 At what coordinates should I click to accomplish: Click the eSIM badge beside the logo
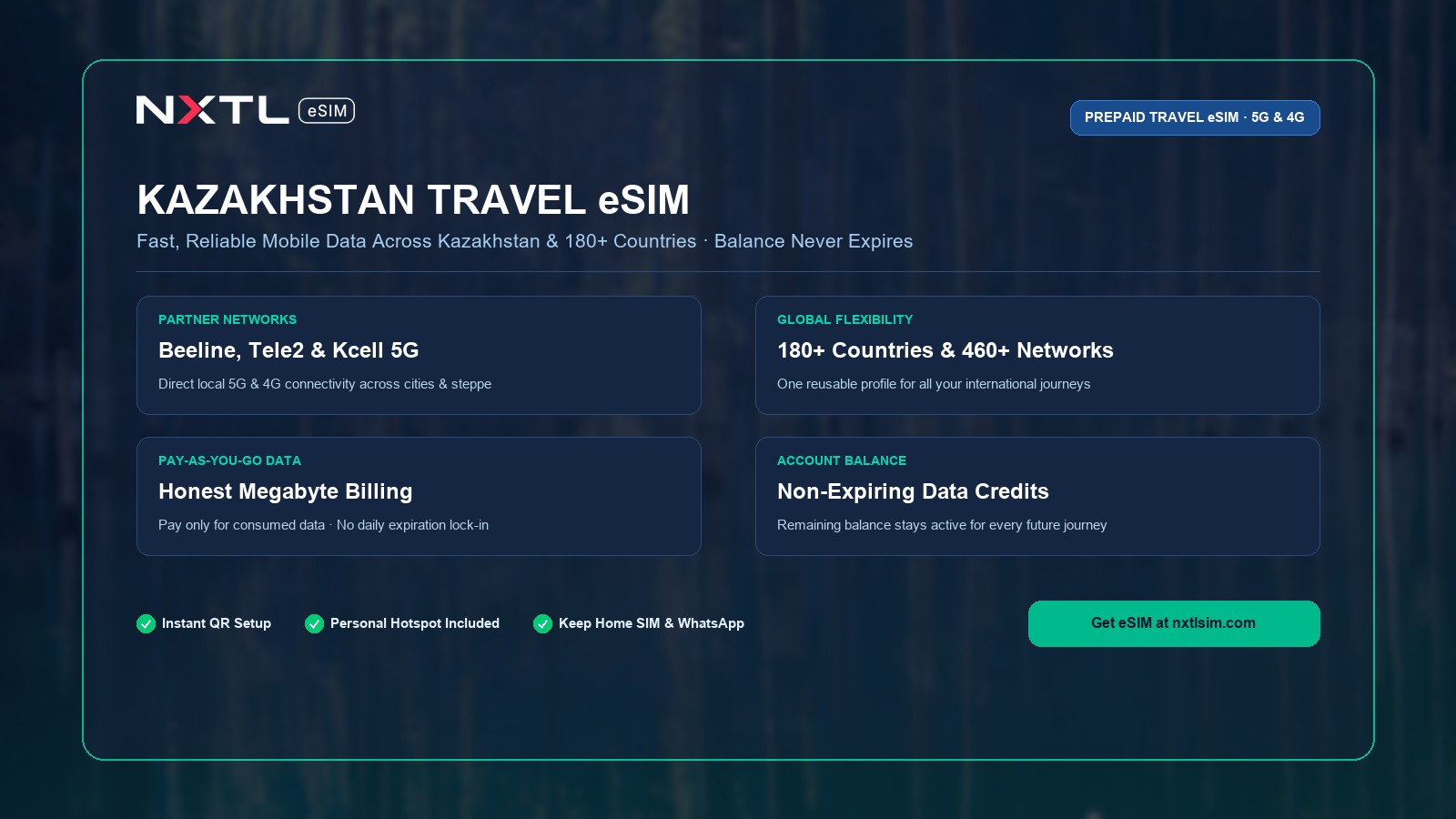(x=327, y=110)
